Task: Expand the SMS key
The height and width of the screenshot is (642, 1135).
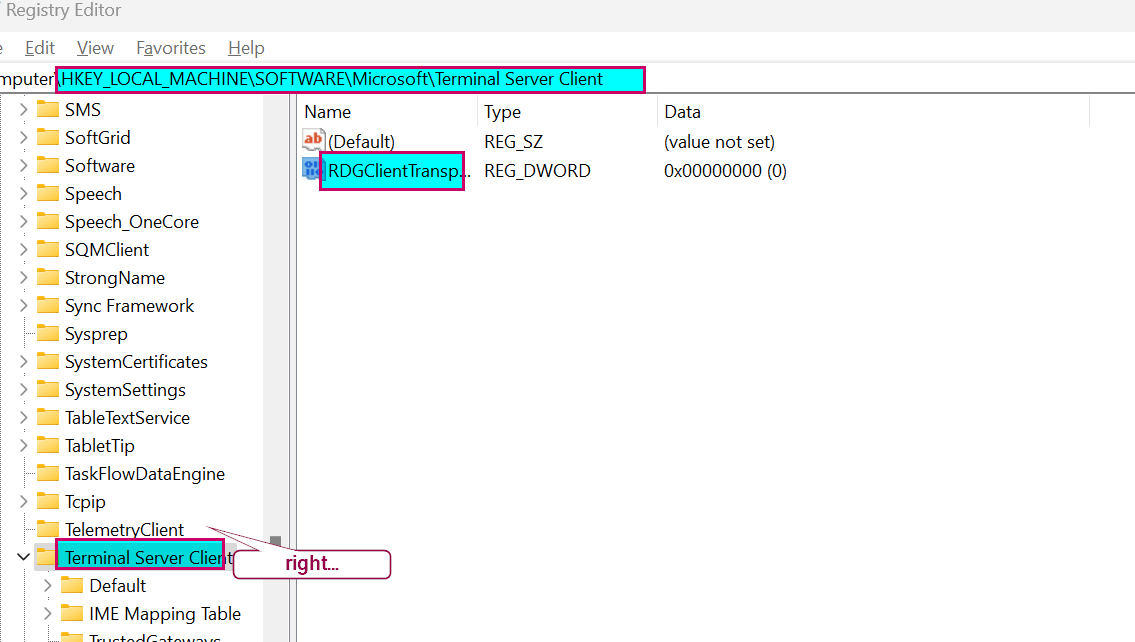Action: click(x=23, y=109)
